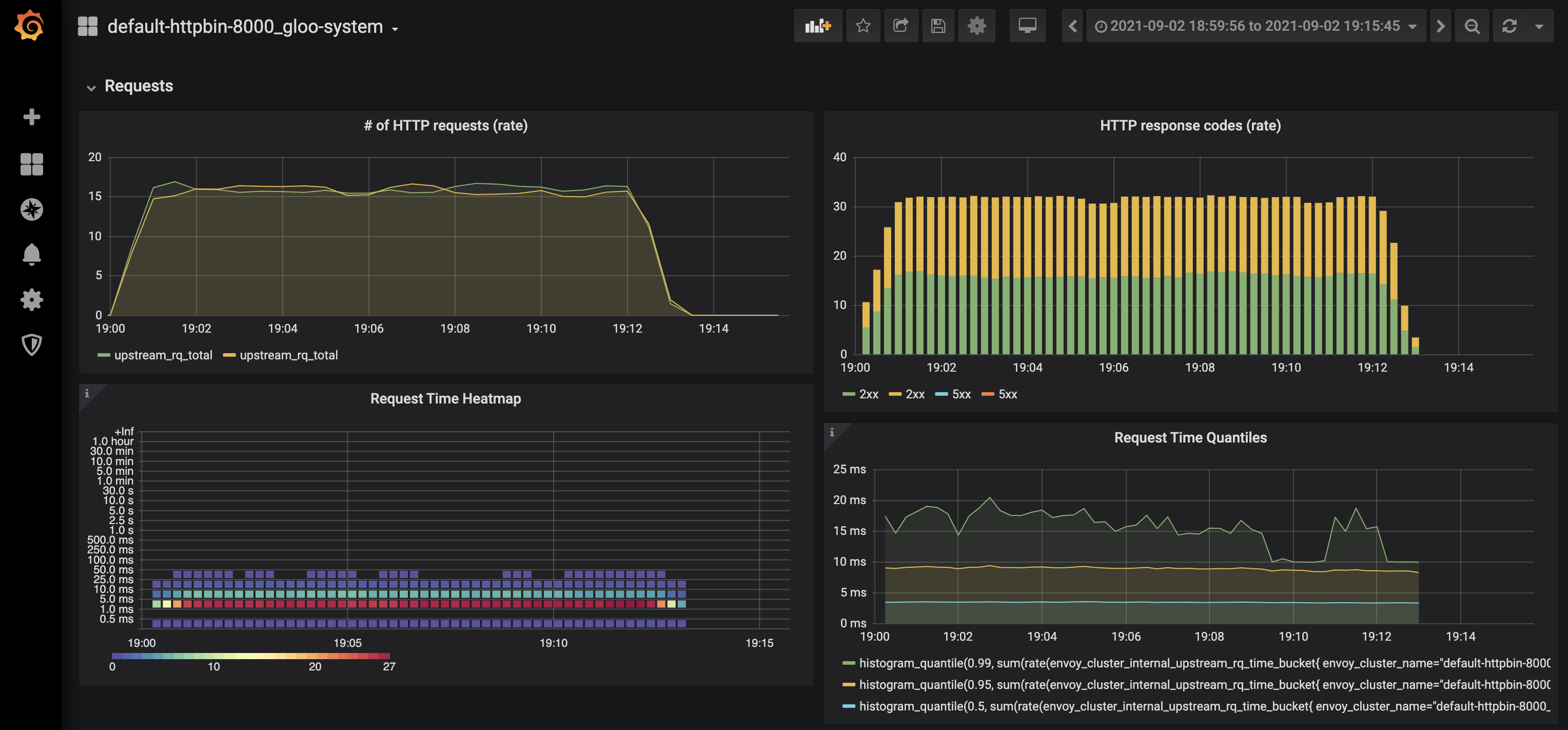Click legend value '27' under heatmap scale
Image resolution: width=1568 pixels, height=730 pixels.
(389, 667)
